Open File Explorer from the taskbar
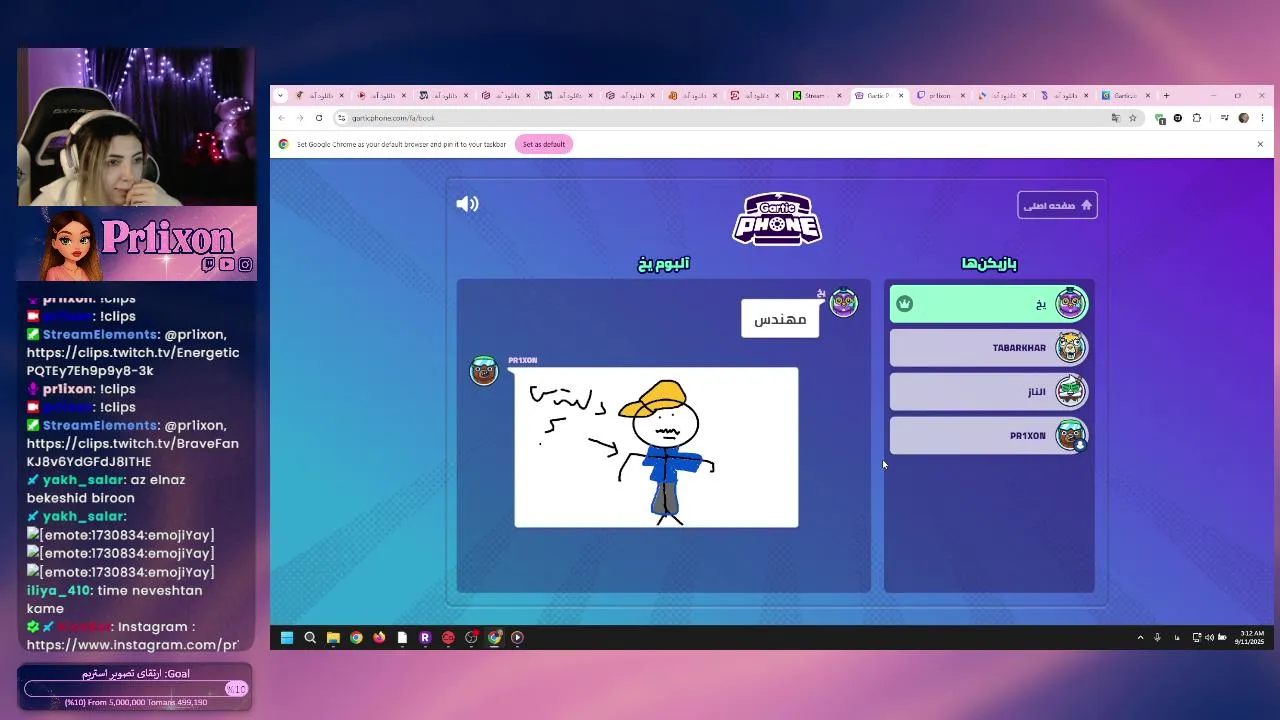1280x720 pixels. [x=333, y=637]
